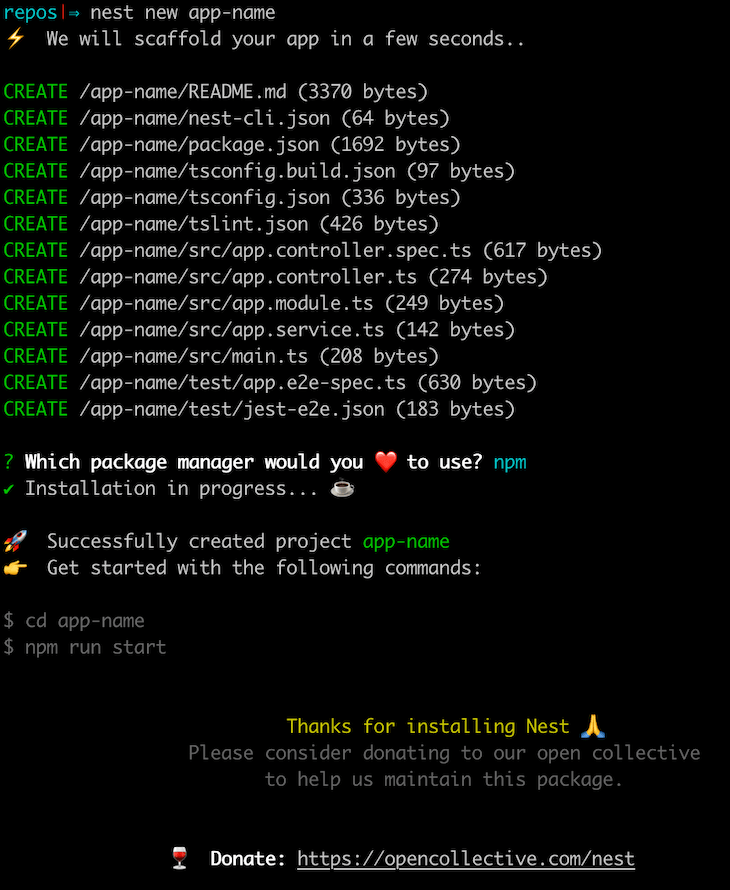Click the README.md created file line

coord(216,92)
